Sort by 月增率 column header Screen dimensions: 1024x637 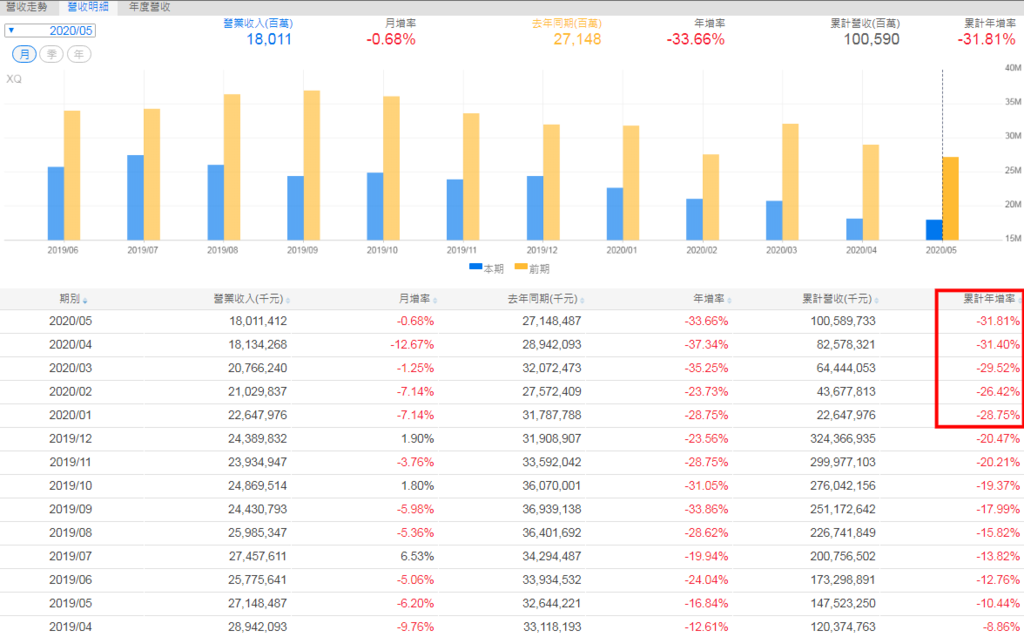click(x=417, y=299)
